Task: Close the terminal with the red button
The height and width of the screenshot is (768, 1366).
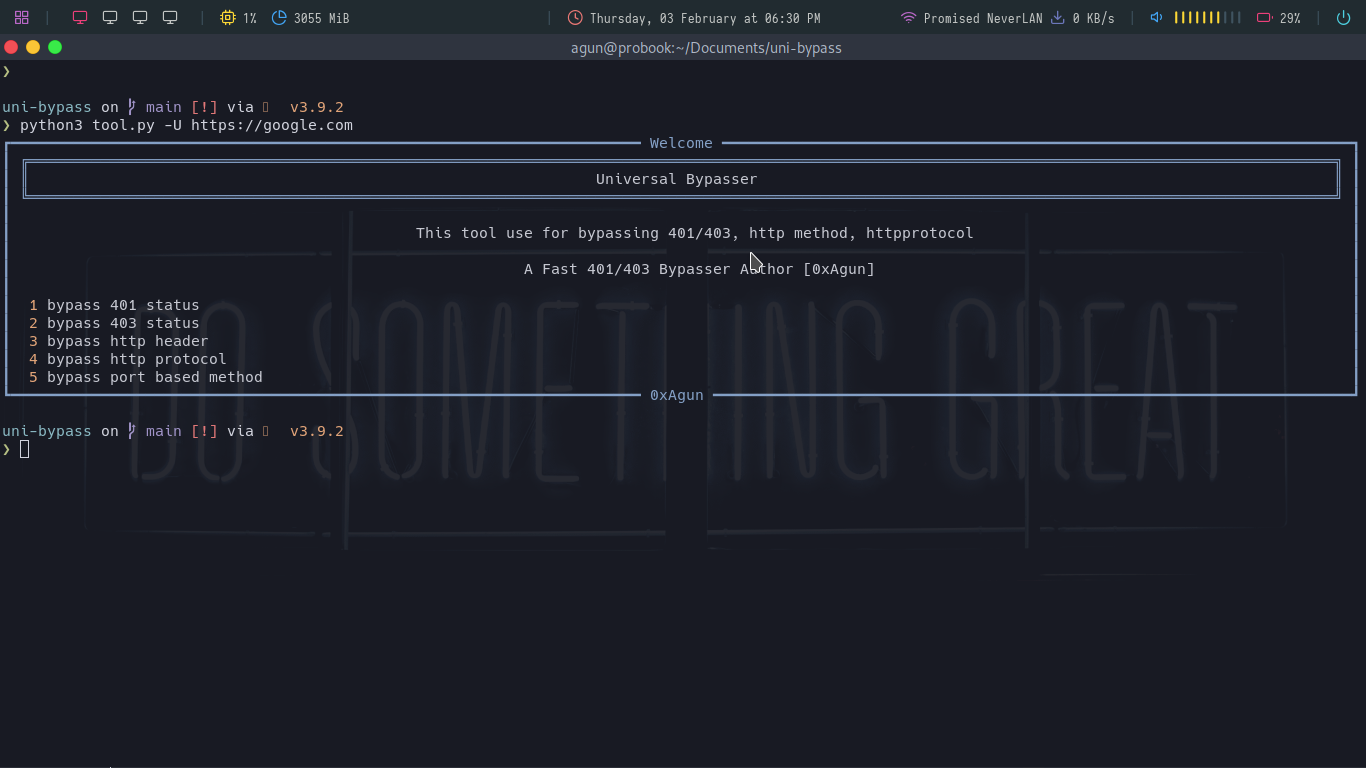Action: pyautogui.click(x=11, y=47)
